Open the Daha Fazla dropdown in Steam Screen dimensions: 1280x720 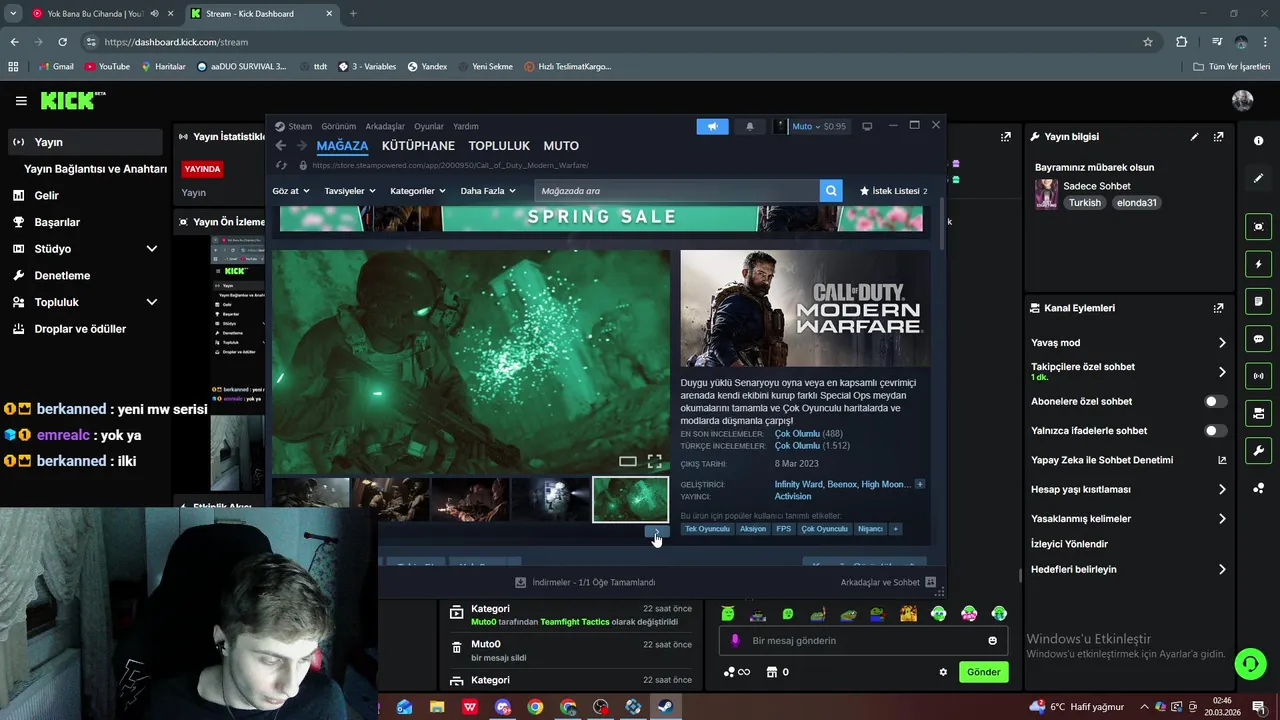(x=488, y=191)
